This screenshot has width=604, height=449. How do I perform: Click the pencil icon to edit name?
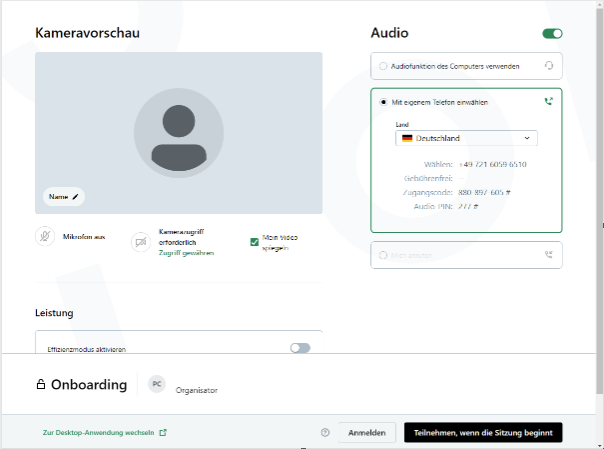[x=75, y=197]
